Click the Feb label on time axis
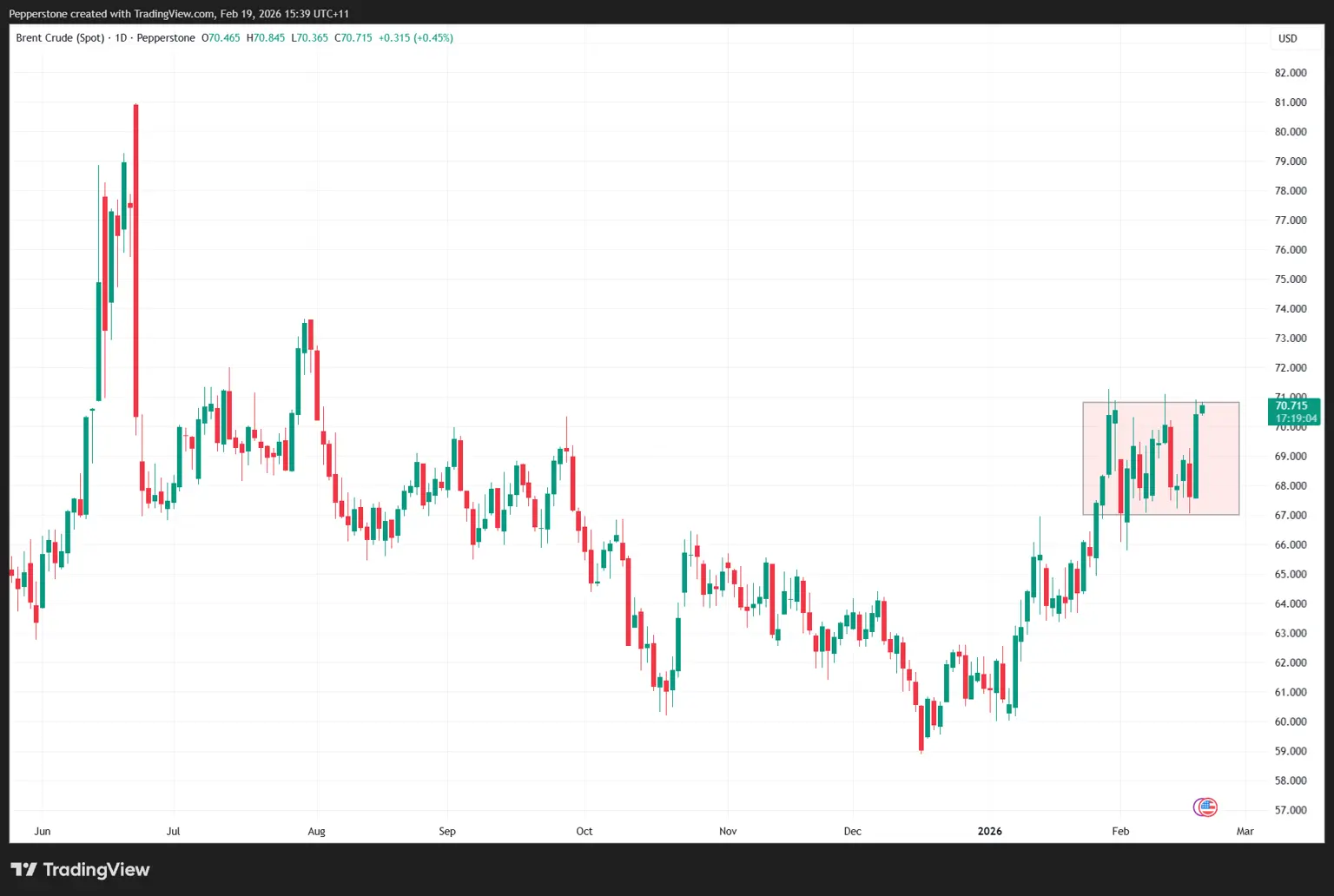 coord(1120,831)
